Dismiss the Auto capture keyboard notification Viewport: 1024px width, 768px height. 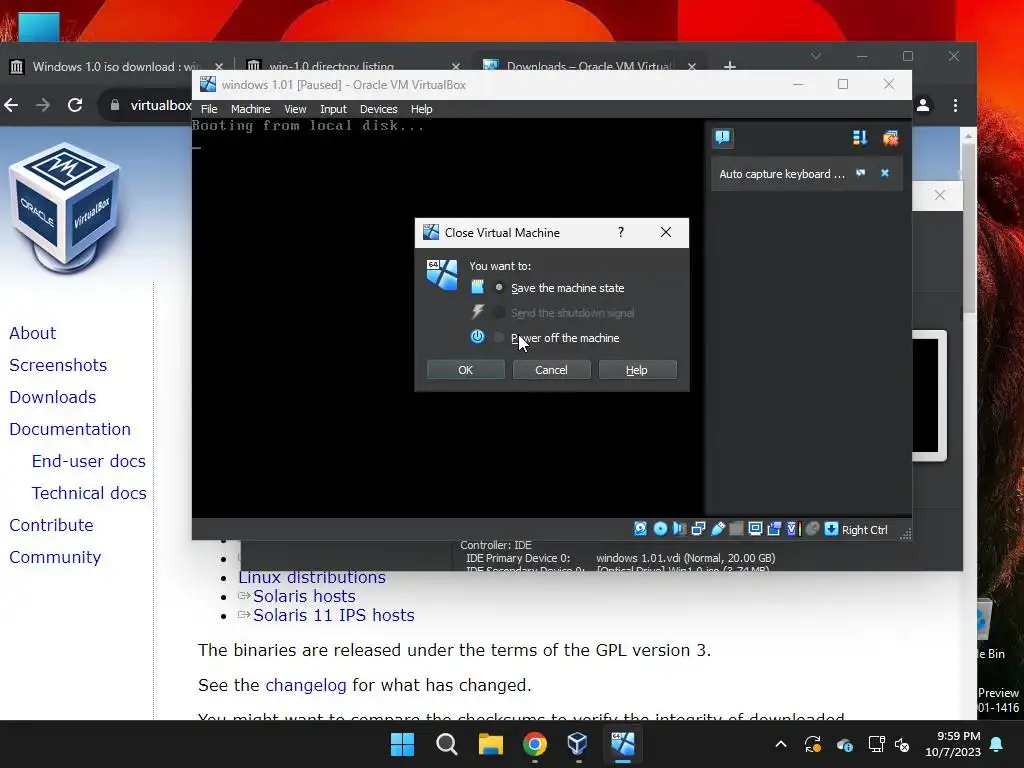[885, 173]
